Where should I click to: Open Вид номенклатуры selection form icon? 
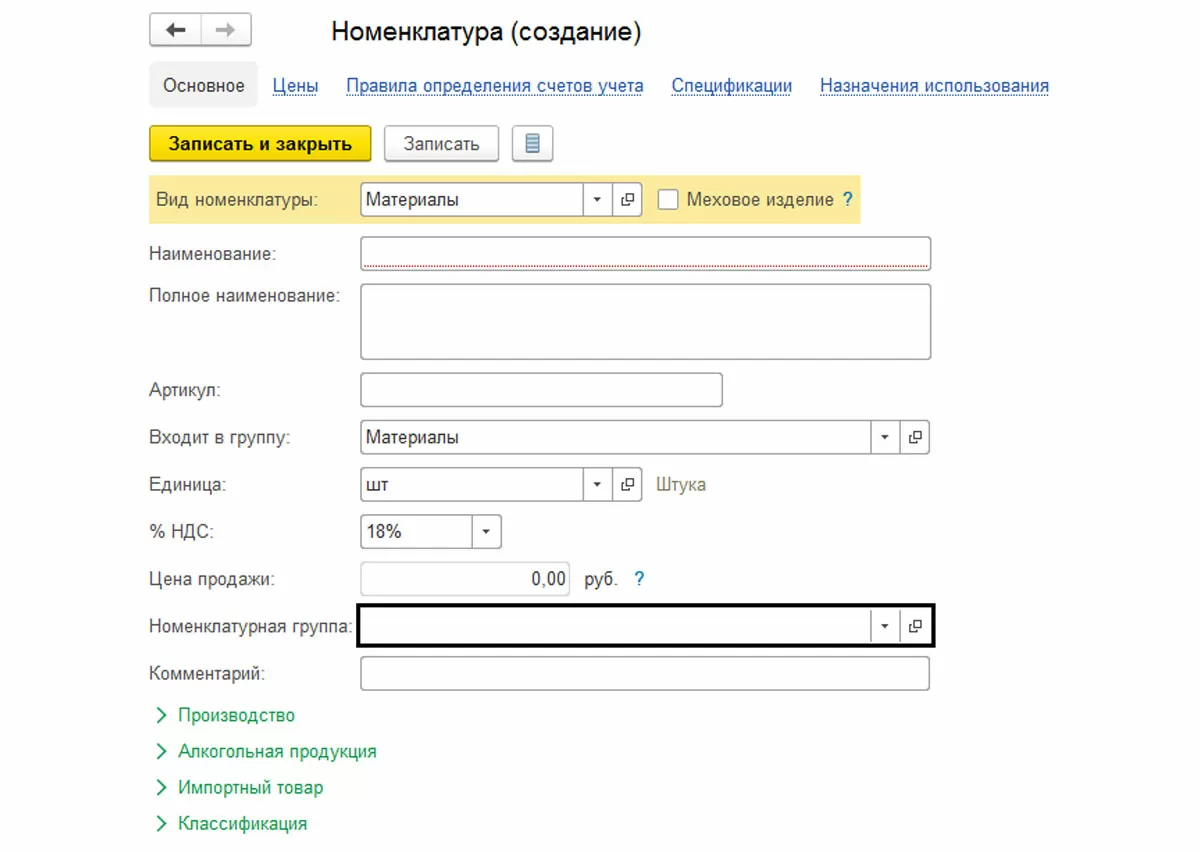(x=627, y=200)
